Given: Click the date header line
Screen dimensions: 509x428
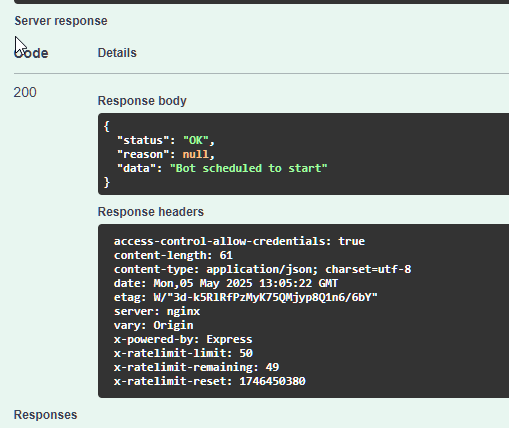Looking at the screenshot, I should pyautogui.click(x=226, y=283).
